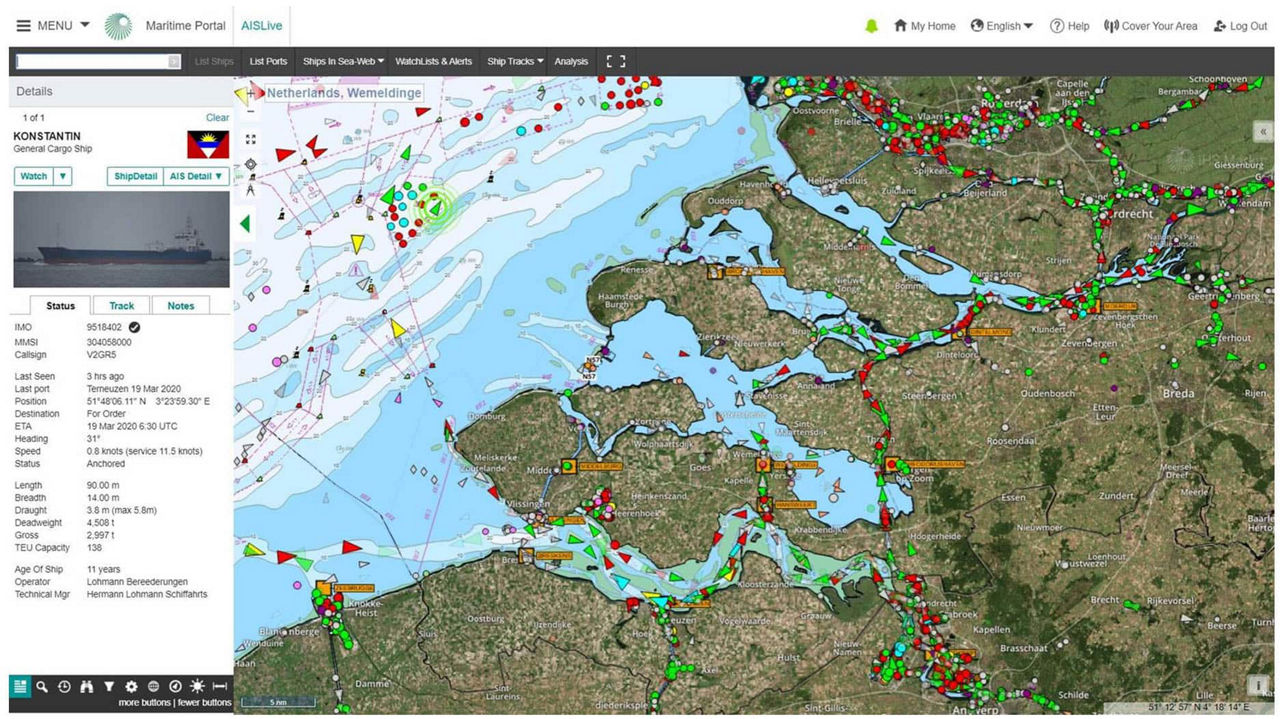Open the settings gear in the bottom toolbar
The height and width of the screenshot is (719, 1280).
[131, 687]
